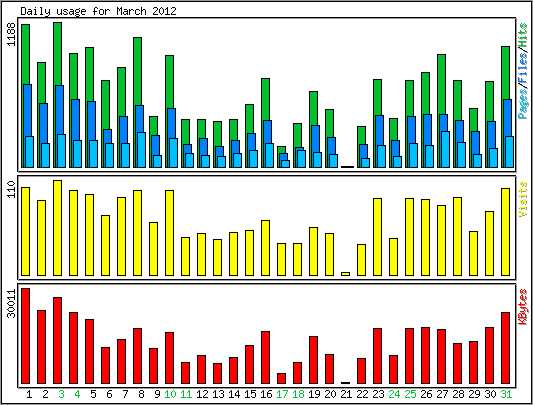Click green day label 18
Viewport: 533px width, 405px height.
pyautogui.click(x=298, y=394)
